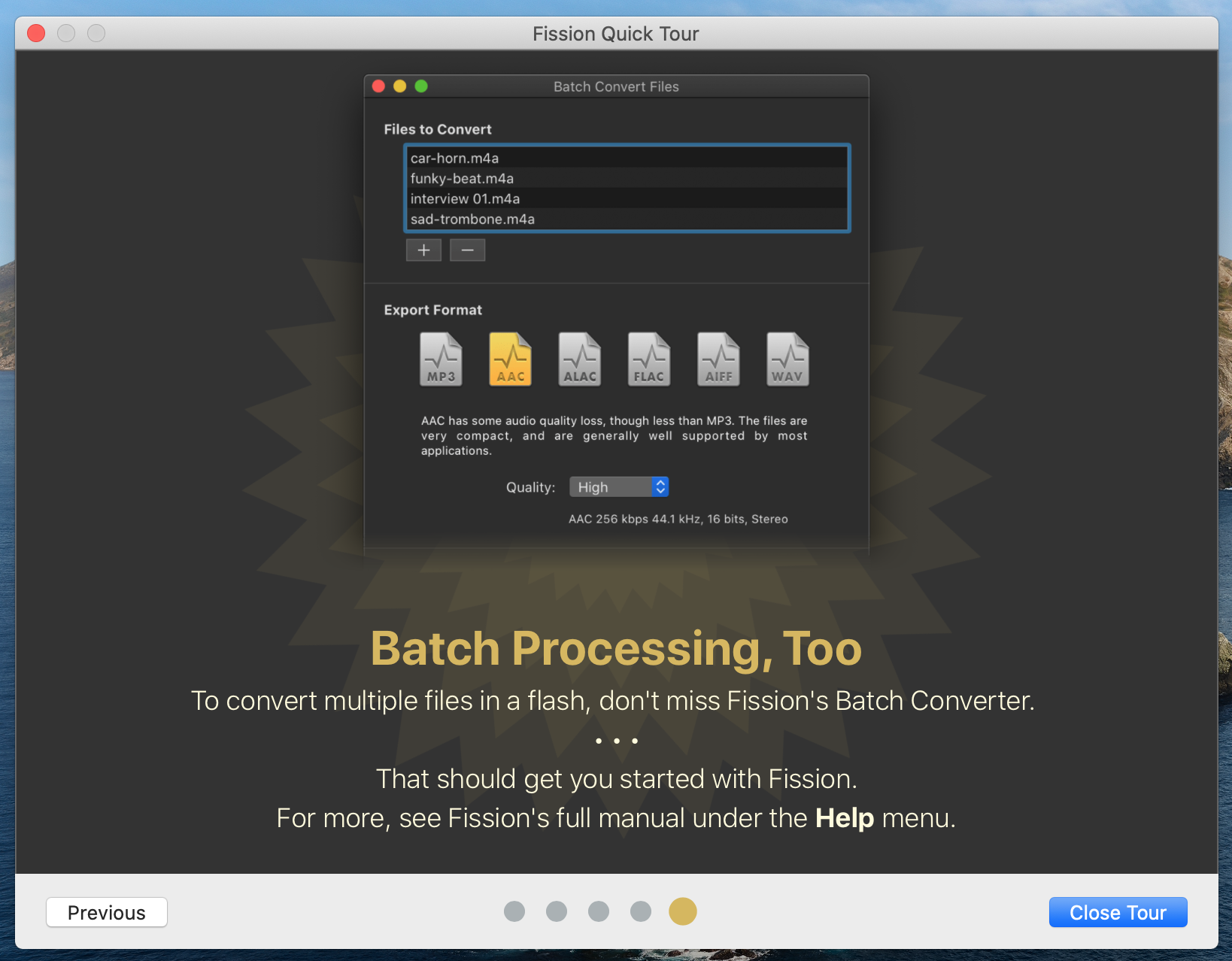Select sad-trombone.m4a in the file list
The image size is (1232, 961).
[627, 219]
